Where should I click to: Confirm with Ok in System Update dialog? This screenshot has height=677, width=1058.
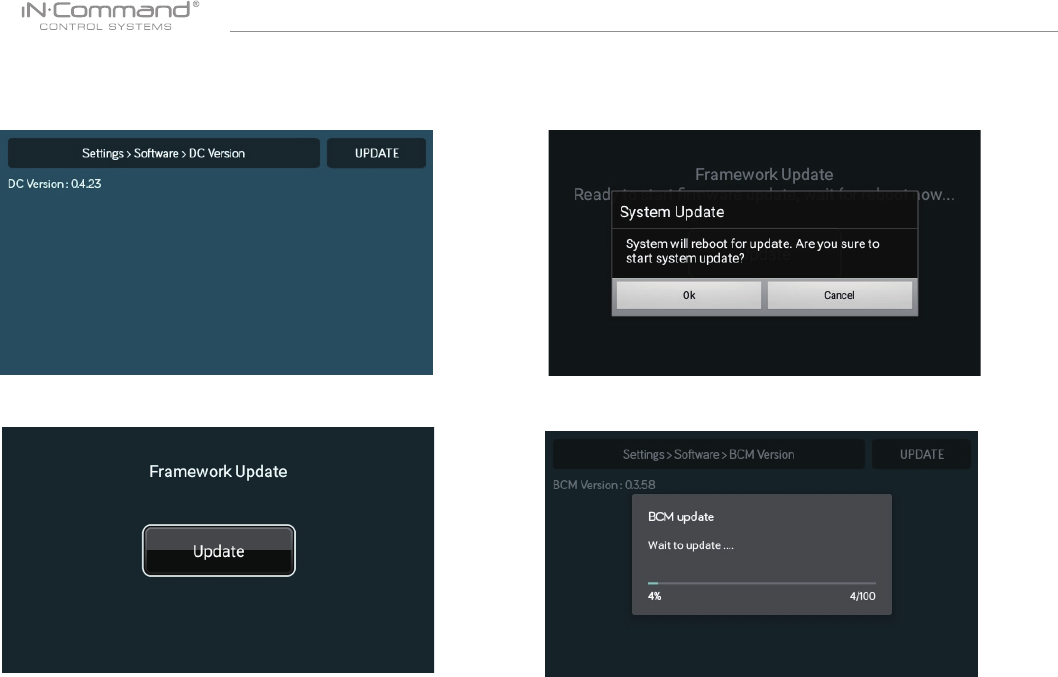689,295
